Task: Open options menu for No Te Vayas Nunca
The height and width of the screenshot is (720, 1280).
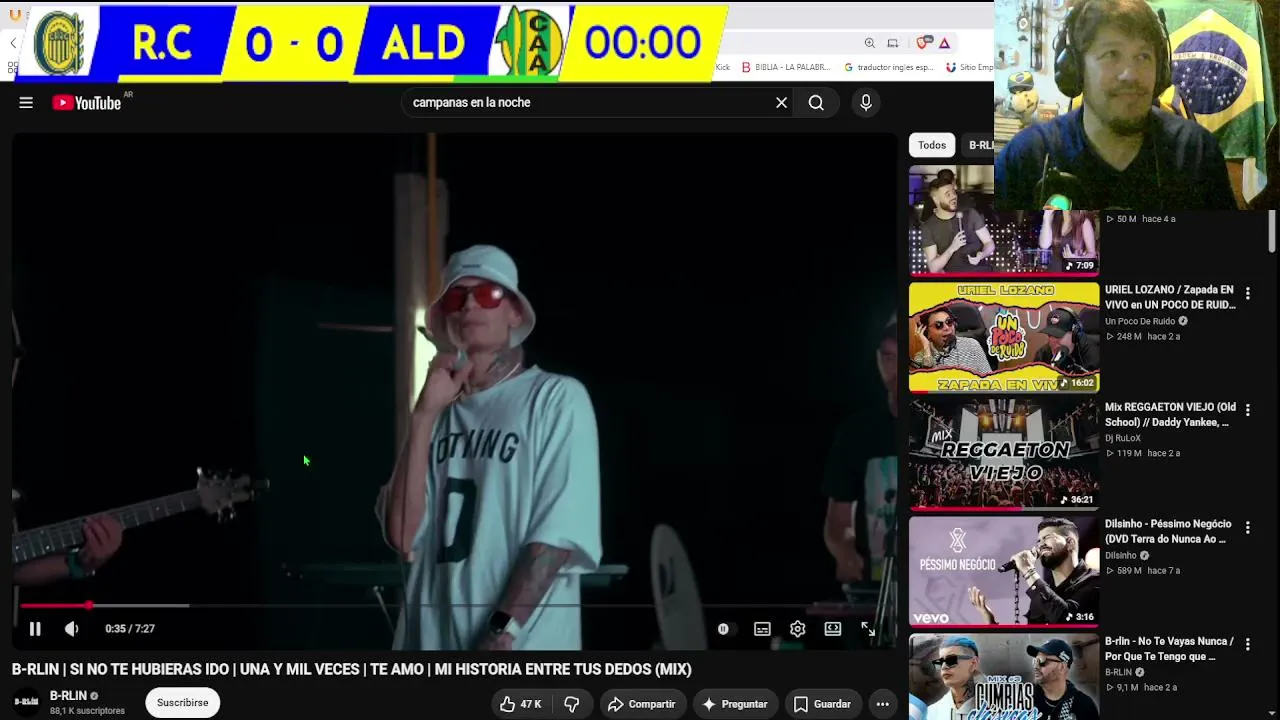Action: (x=1248, y=644)
